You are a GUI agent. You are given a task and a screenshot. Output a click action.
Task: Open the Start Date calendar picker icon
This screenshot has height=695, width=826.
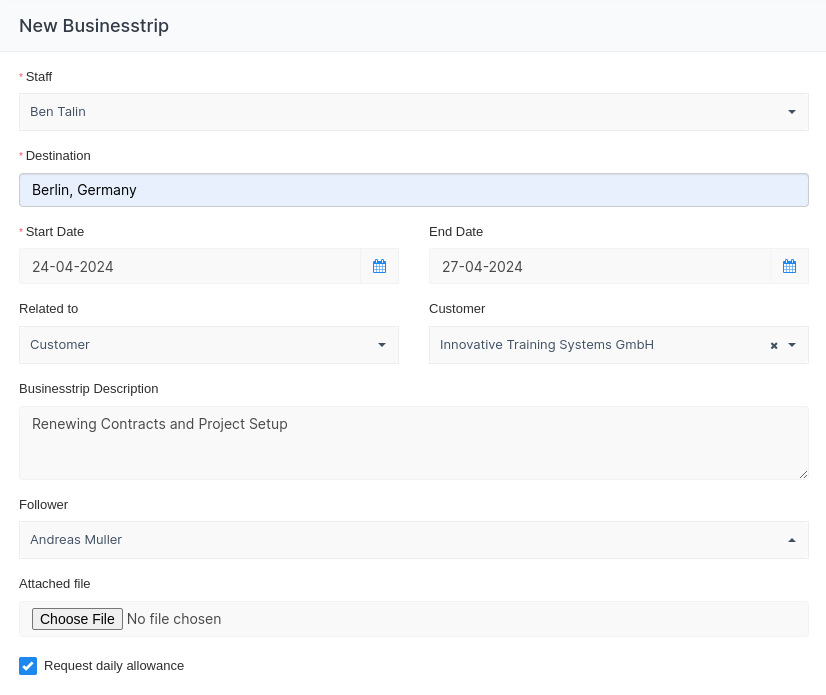[x=379, y=266]
